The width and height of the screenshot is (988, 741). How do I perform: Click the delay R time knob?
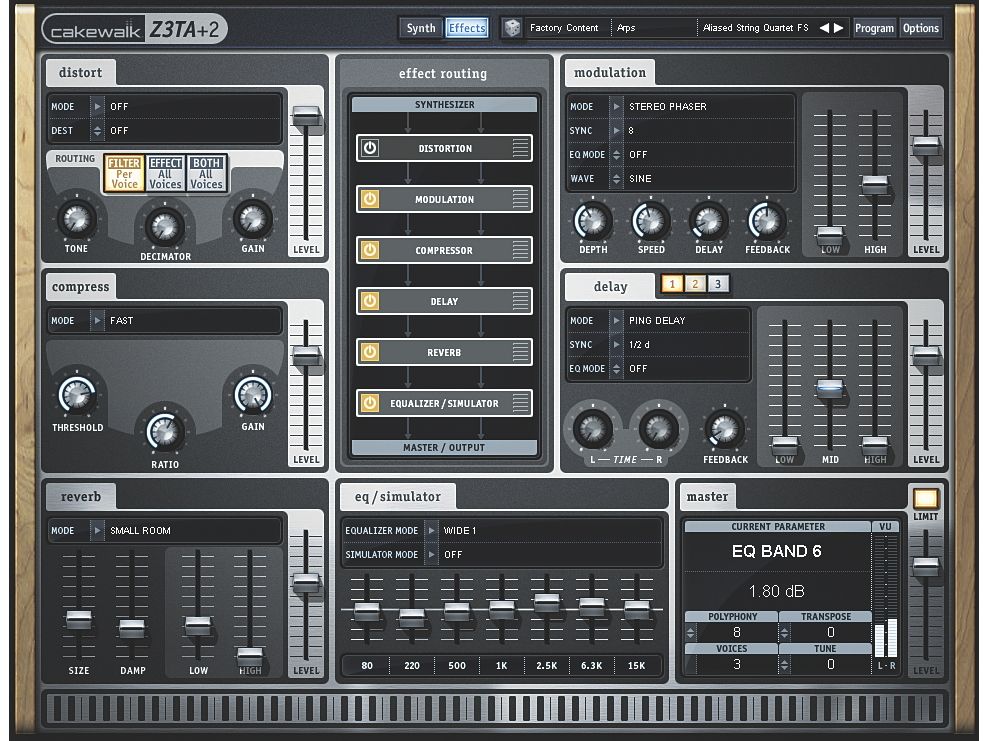point(658,428)
